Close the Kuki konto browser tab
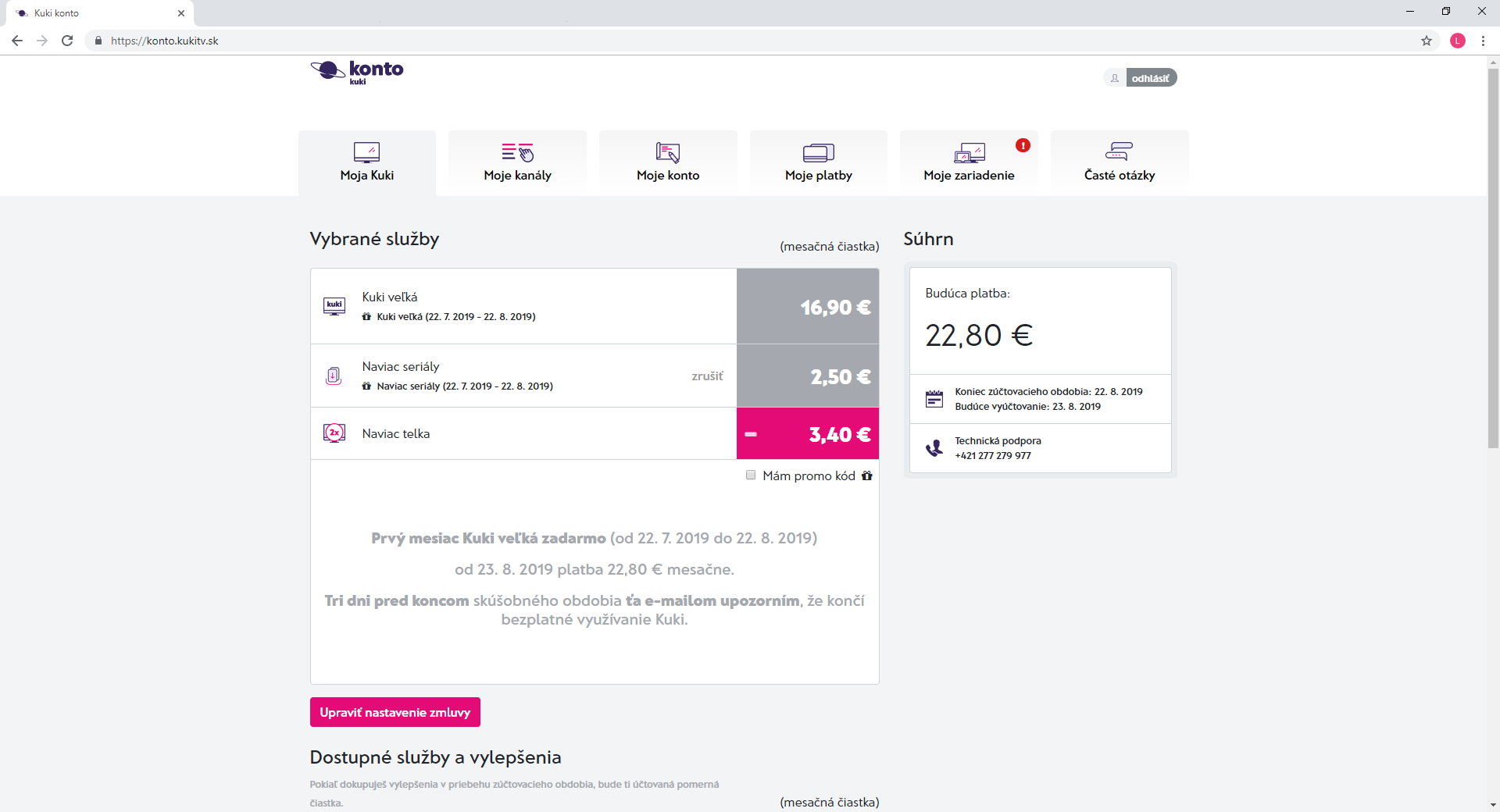 181,13
